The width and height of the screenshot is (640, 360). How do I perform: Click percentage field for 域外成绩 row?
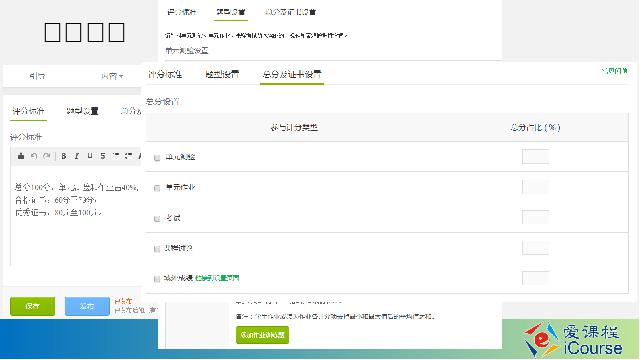click(535, 278)
